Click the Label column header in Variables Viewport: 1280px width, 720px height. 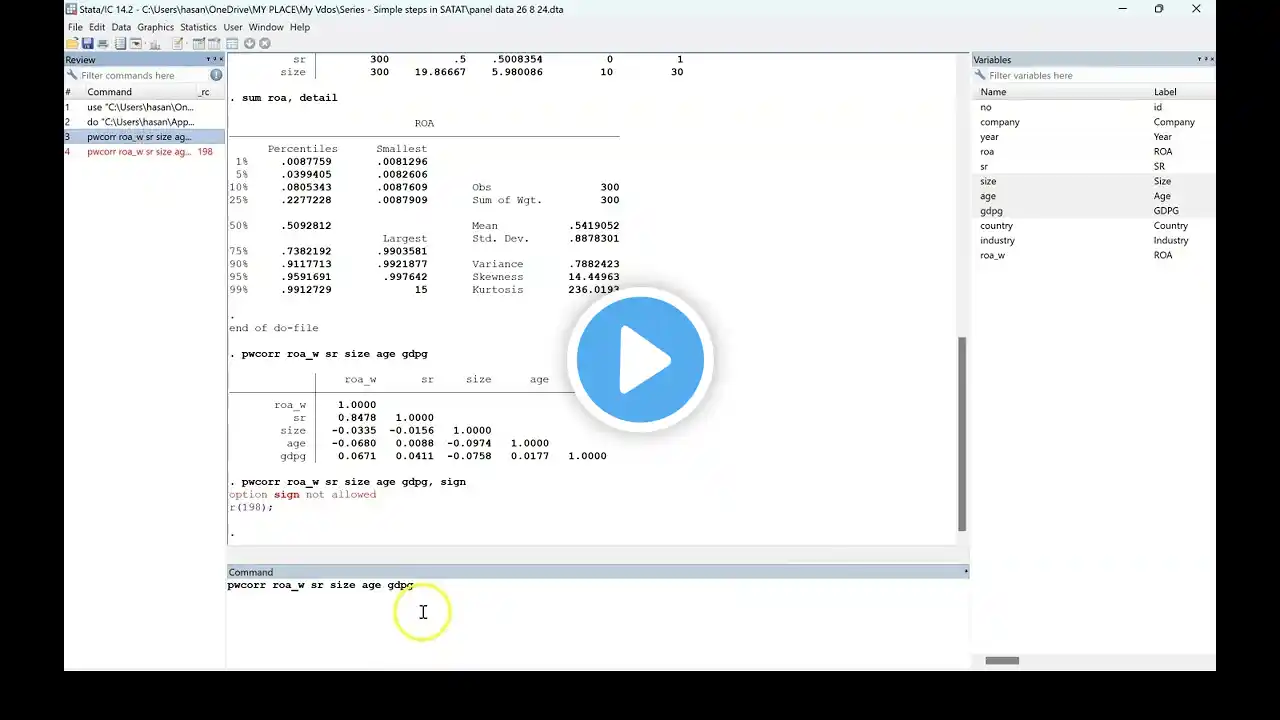point(1182,92)
